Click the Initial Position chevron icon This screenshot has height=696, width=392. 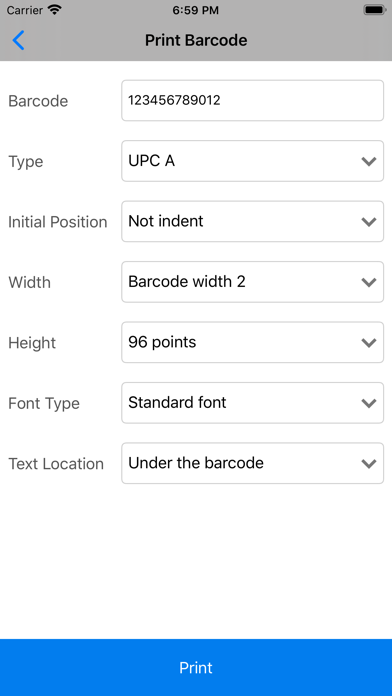point(369,221)
